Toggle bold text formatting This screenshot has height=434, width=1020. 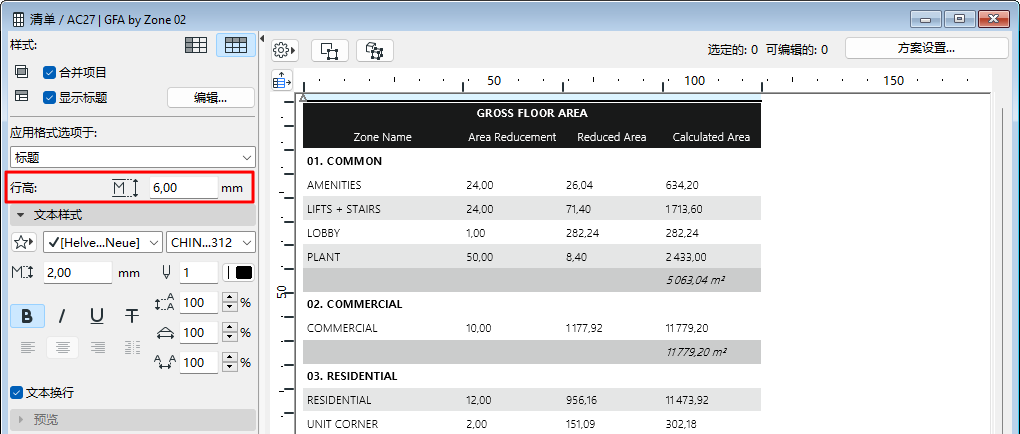click(27, 316)
